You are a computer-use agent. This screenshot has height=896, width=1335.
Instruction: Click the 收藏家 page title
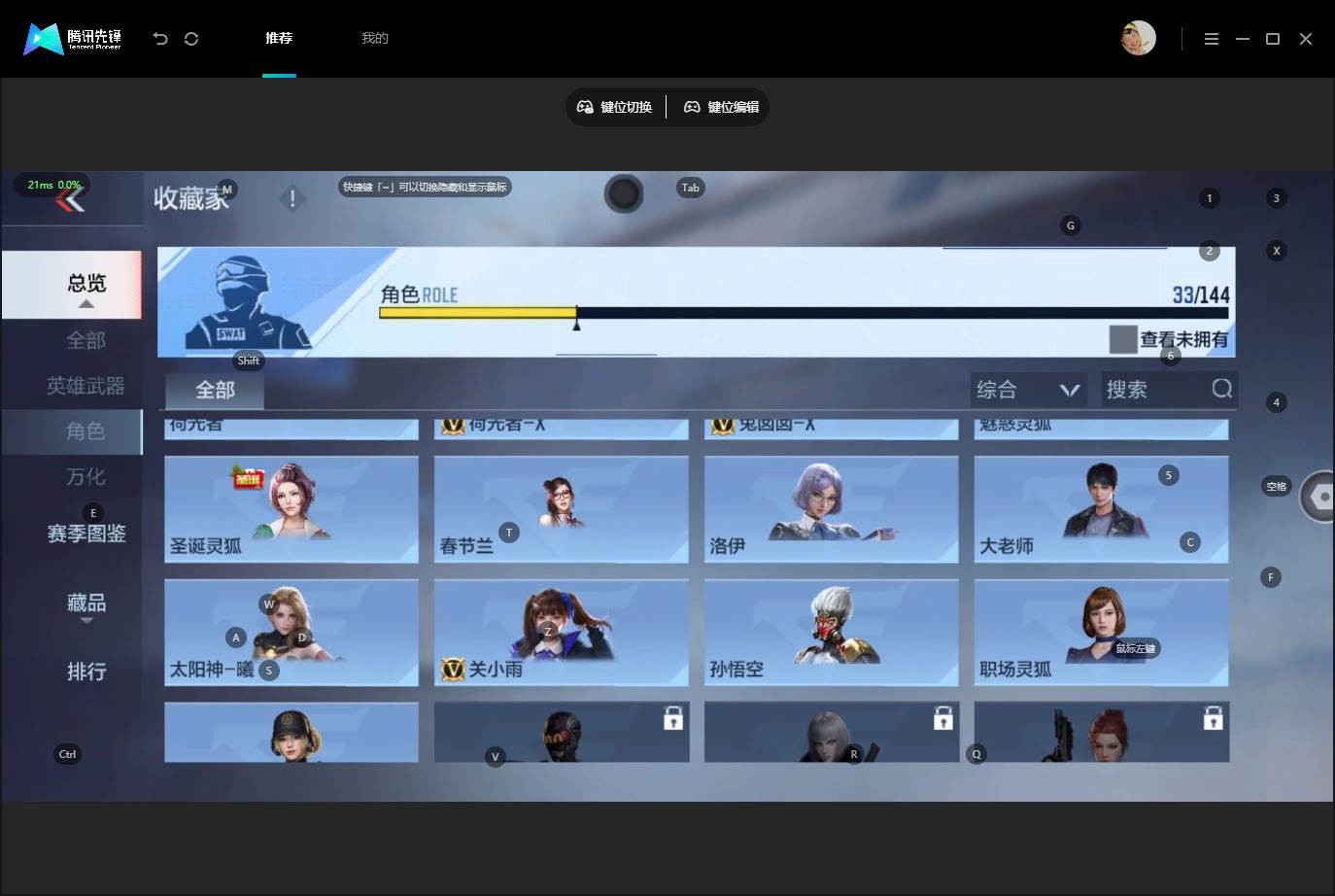190,198
